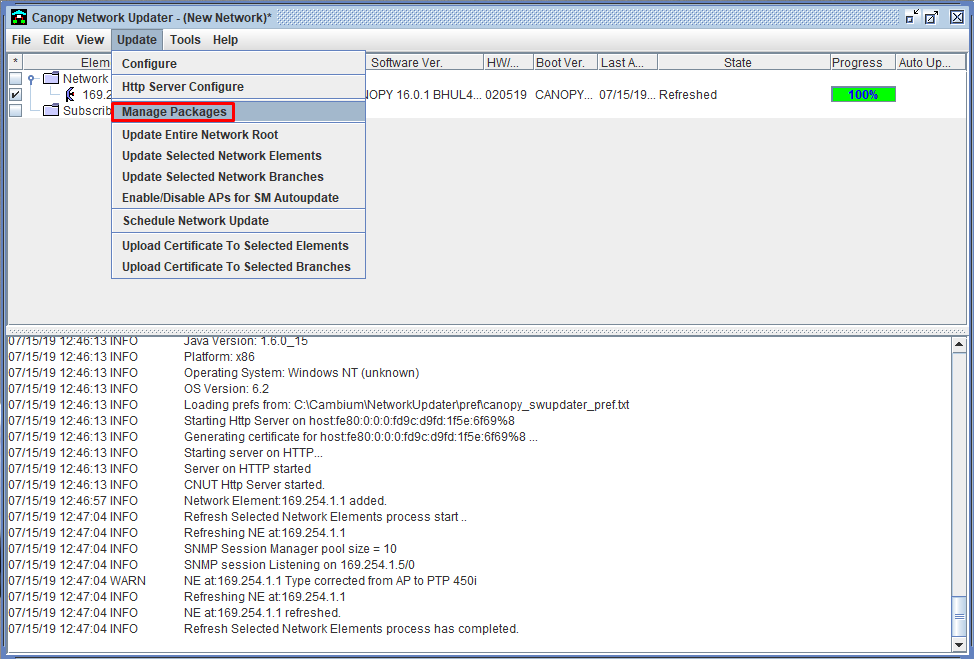974x659 pixels.
Task: Uncheck the 169.254.1.1 element checkbox
Action: pos(16,94)
